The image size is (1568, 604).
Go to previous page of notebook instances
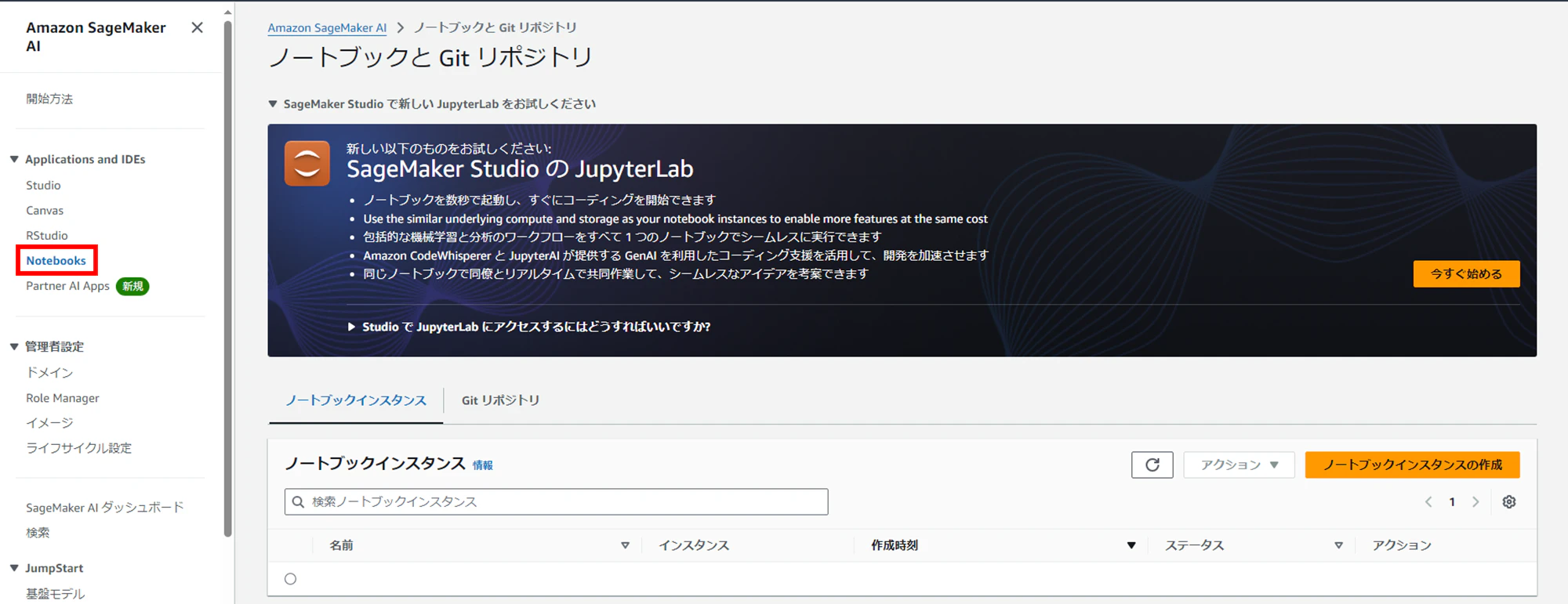coord(1428,502)
